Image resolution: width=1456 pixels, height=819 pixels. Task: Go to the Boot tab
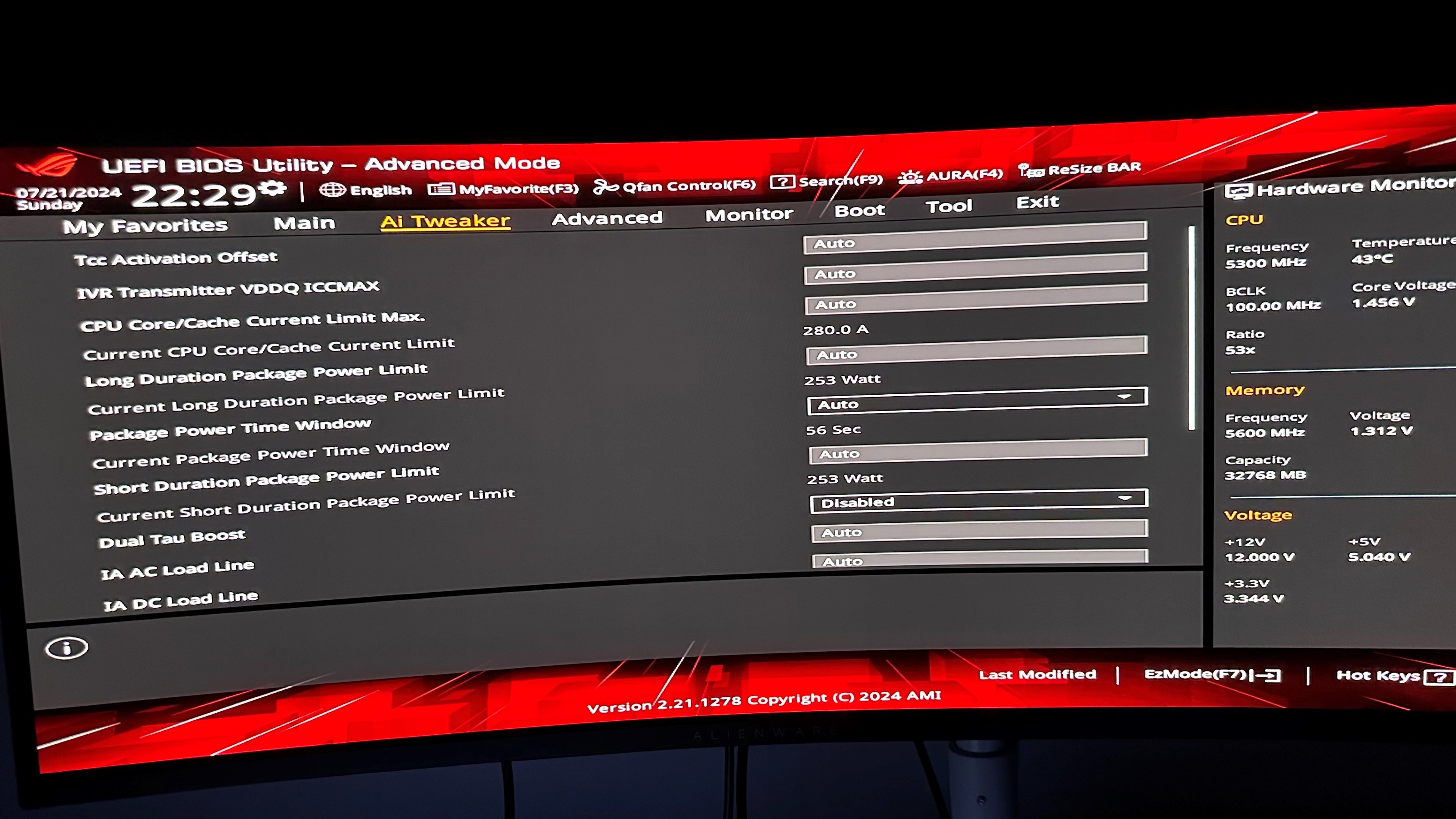tap(859, 210)
